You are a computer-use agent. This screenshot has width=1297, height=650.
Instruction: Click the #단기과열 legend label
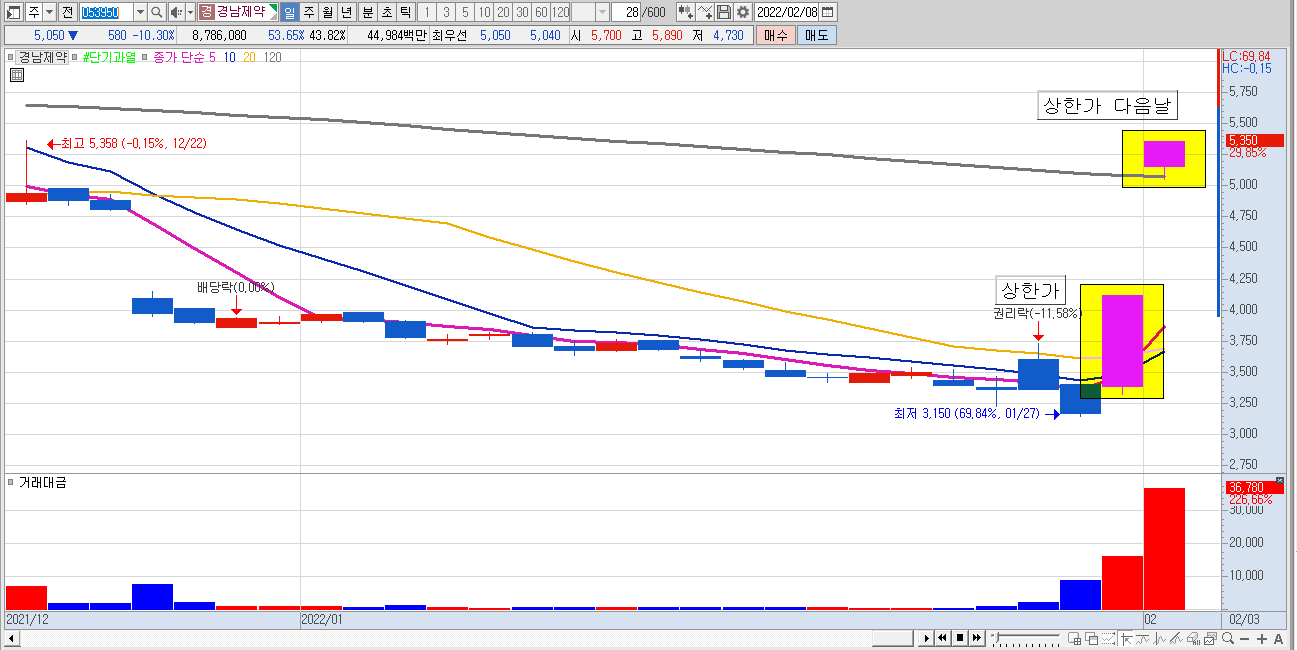[109, 57]
